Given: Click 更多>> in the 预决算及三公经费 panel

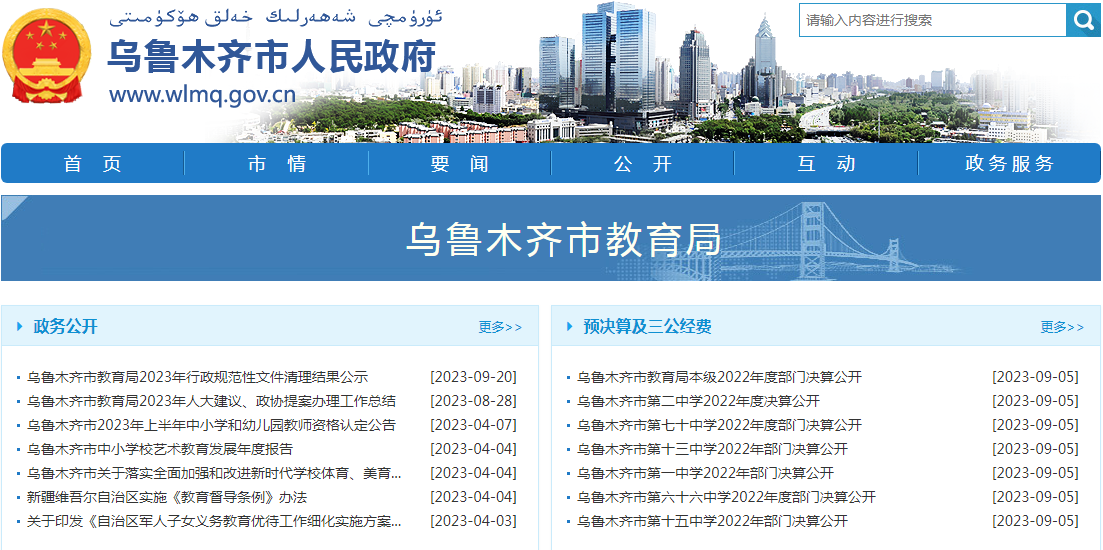Looking at the screenshot, I should [1062, 327].
